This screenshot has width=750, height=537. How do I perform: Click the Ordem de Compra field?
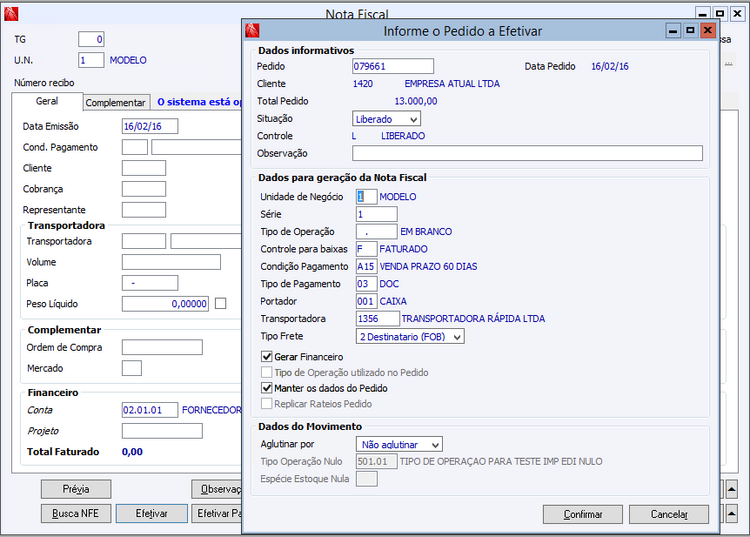(162, 347)
